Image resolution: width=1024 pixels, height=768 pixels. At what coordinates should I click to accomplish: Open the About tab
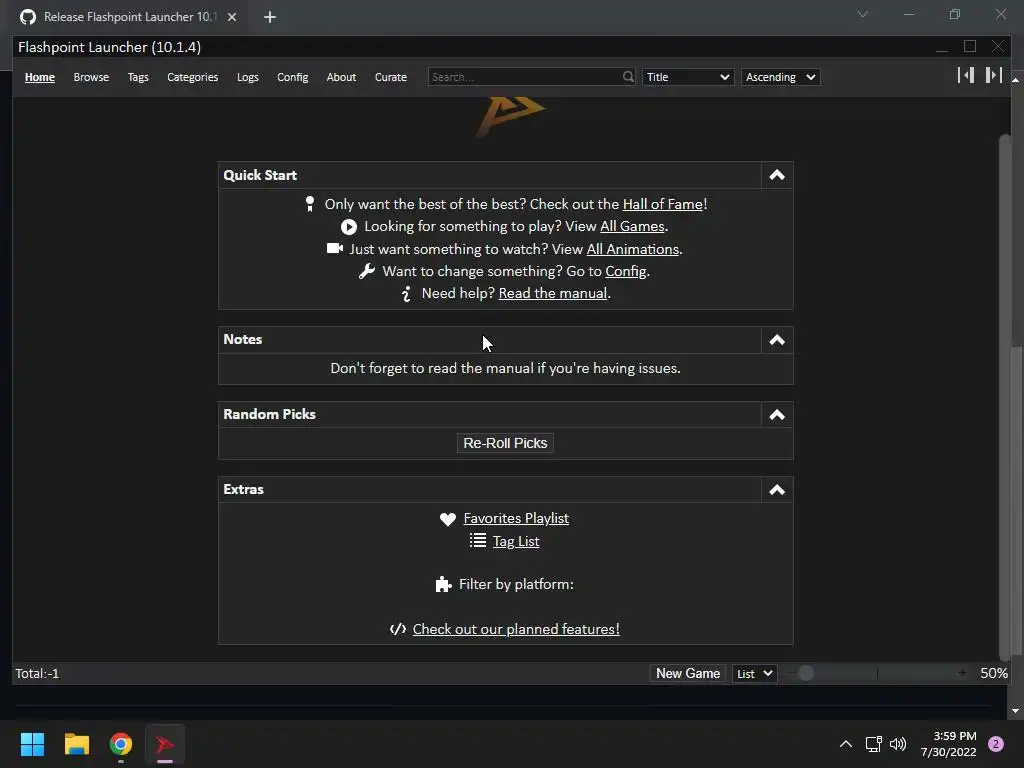[341, 77]
